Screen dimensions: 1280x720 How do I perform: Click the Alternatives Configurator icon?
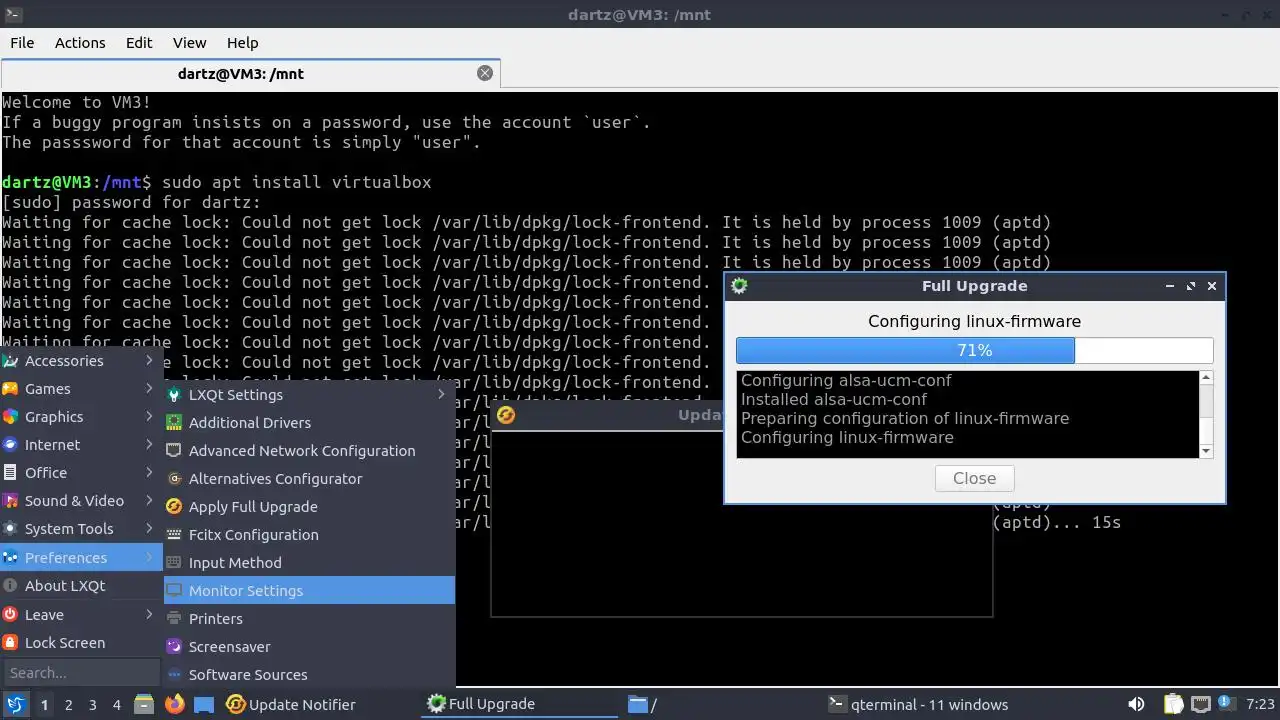174,479
